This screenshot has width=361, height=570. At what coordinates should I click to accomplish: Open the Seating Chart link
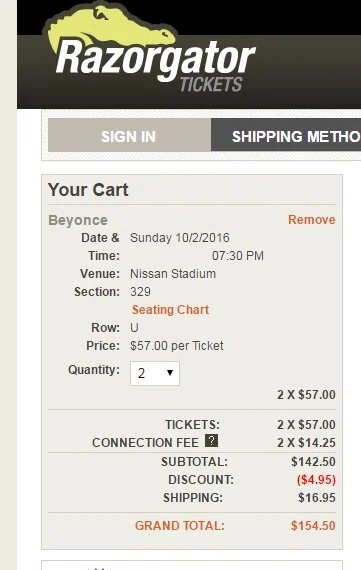pyautogui.click(x=170, y=310)
